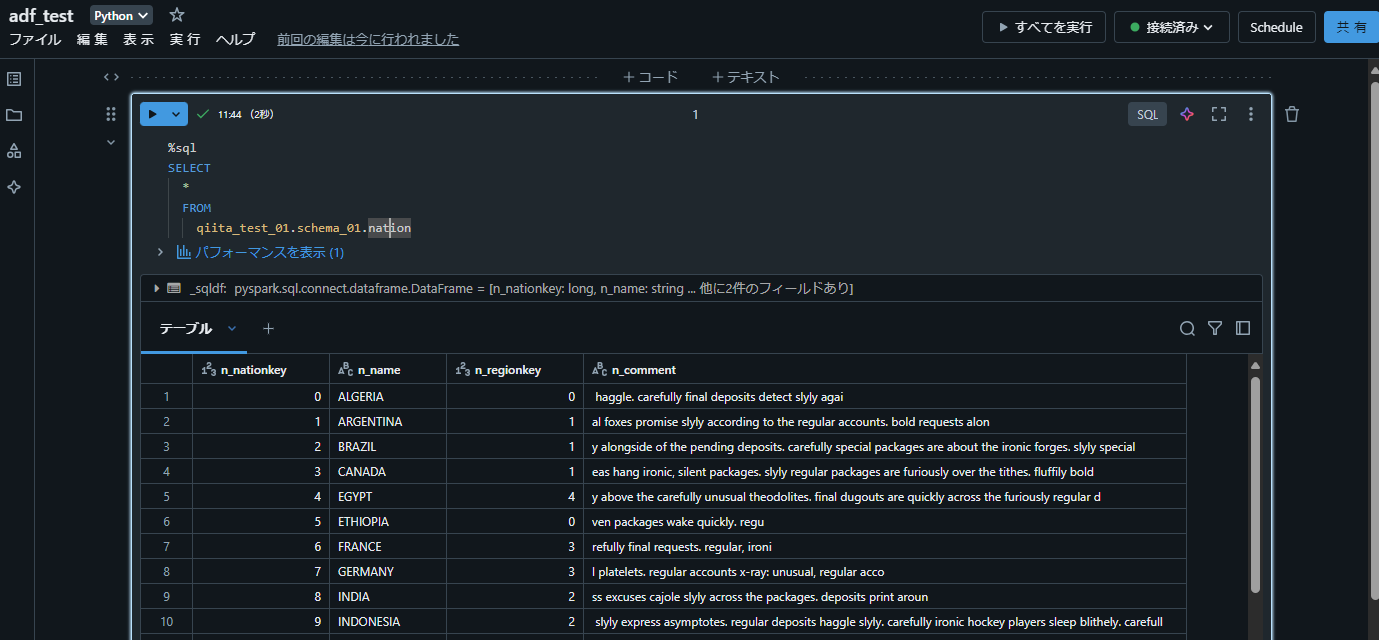Open the 実行 menu

coord(185,39)
